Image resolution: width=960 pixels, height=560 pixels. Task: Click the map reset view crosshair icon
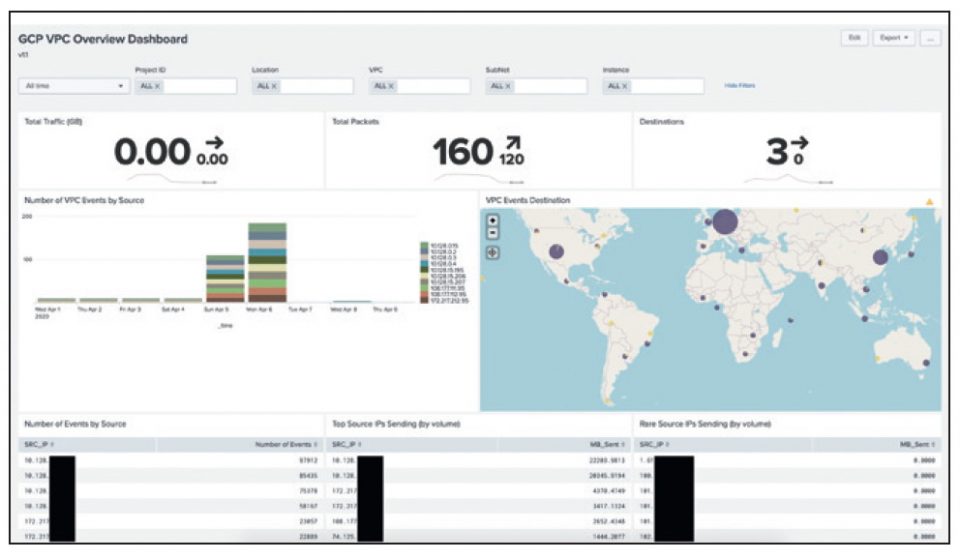(493, 252)
